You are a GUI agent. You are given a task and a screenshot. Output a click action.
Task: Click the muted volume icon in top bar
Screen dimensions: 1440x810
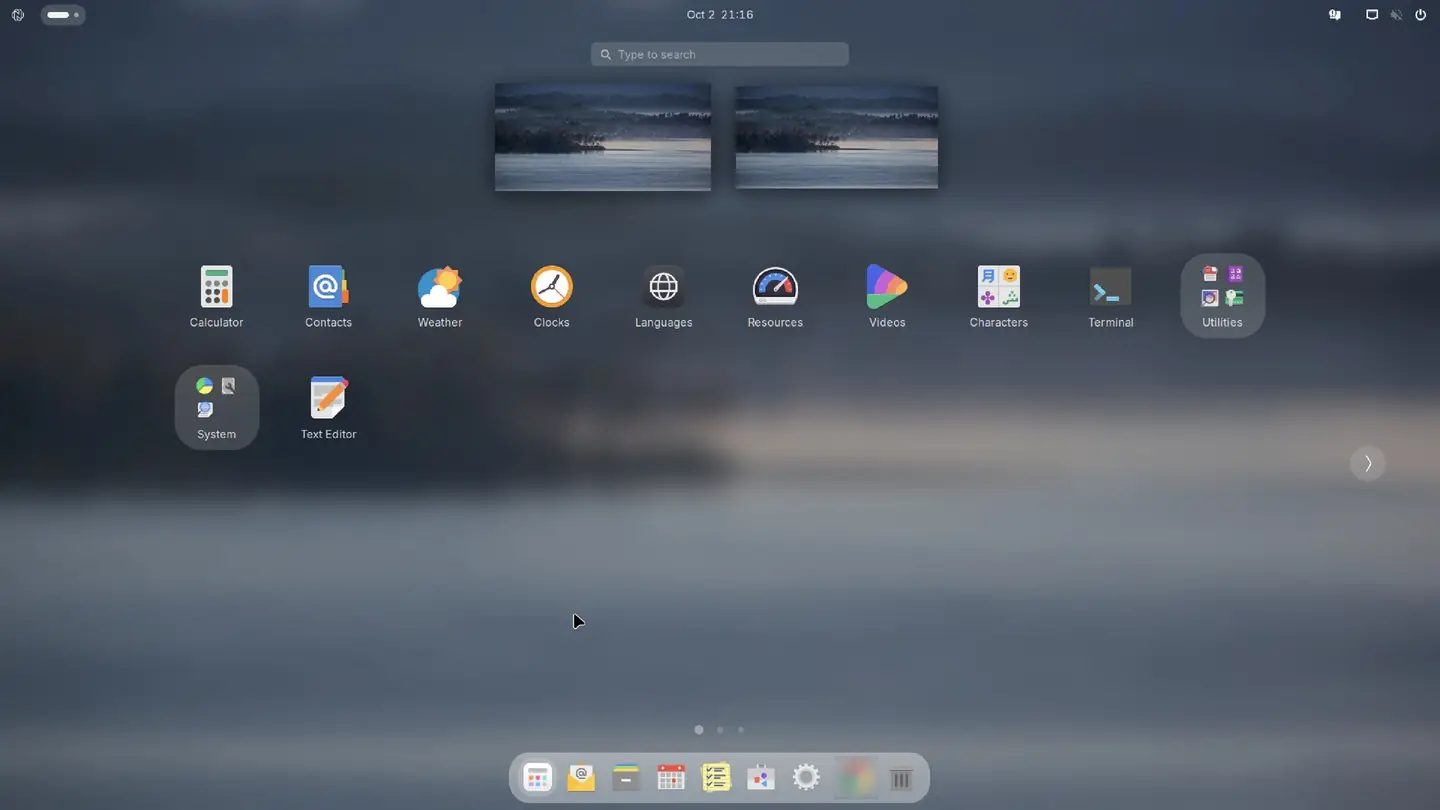1396,15
